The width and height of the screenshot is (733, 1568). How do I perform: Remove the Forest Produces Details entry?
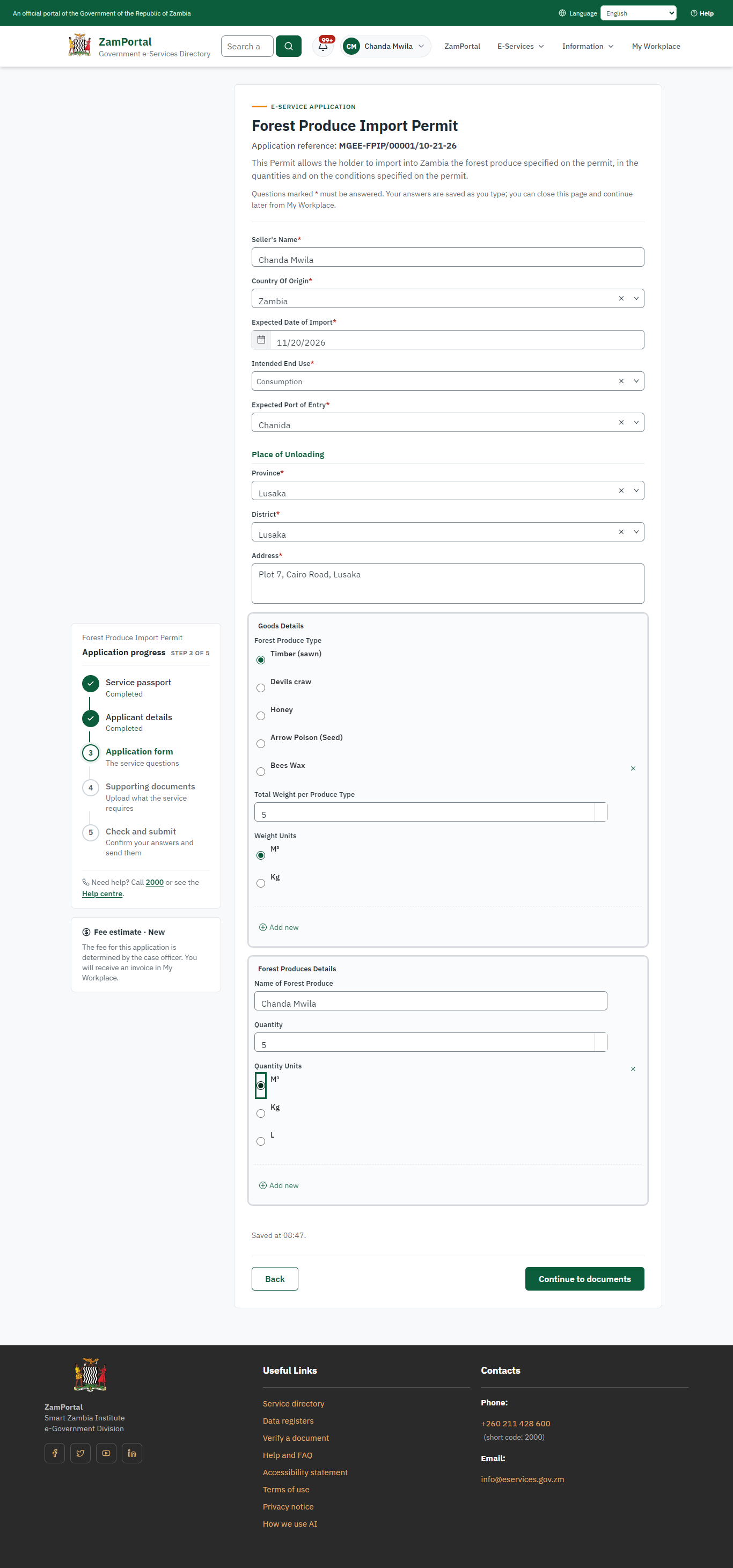click(x=633, y=1069)
